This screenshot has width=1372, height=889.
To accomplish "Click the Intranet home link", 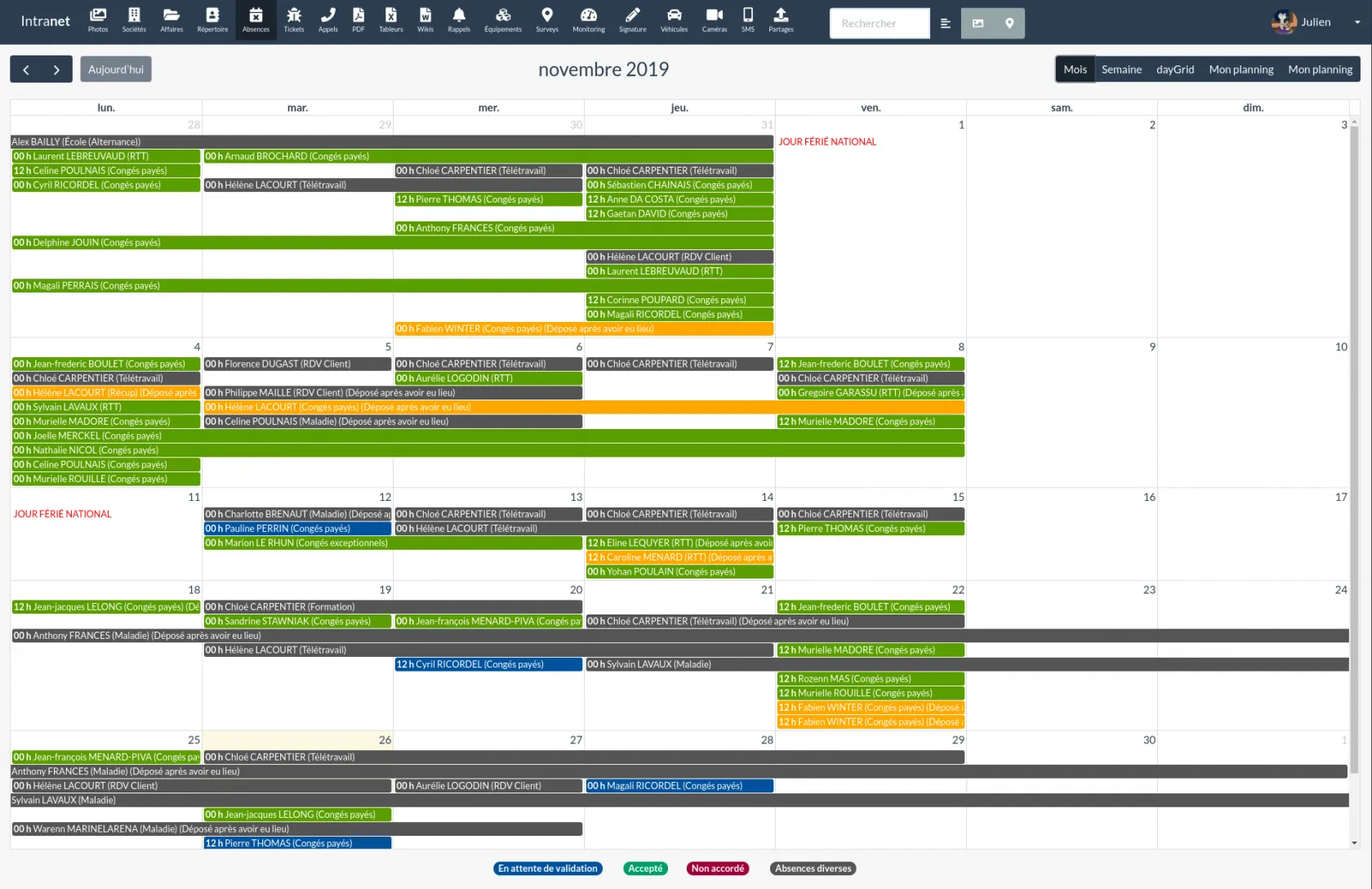I will pyautogui.click(x=46, y=21).
